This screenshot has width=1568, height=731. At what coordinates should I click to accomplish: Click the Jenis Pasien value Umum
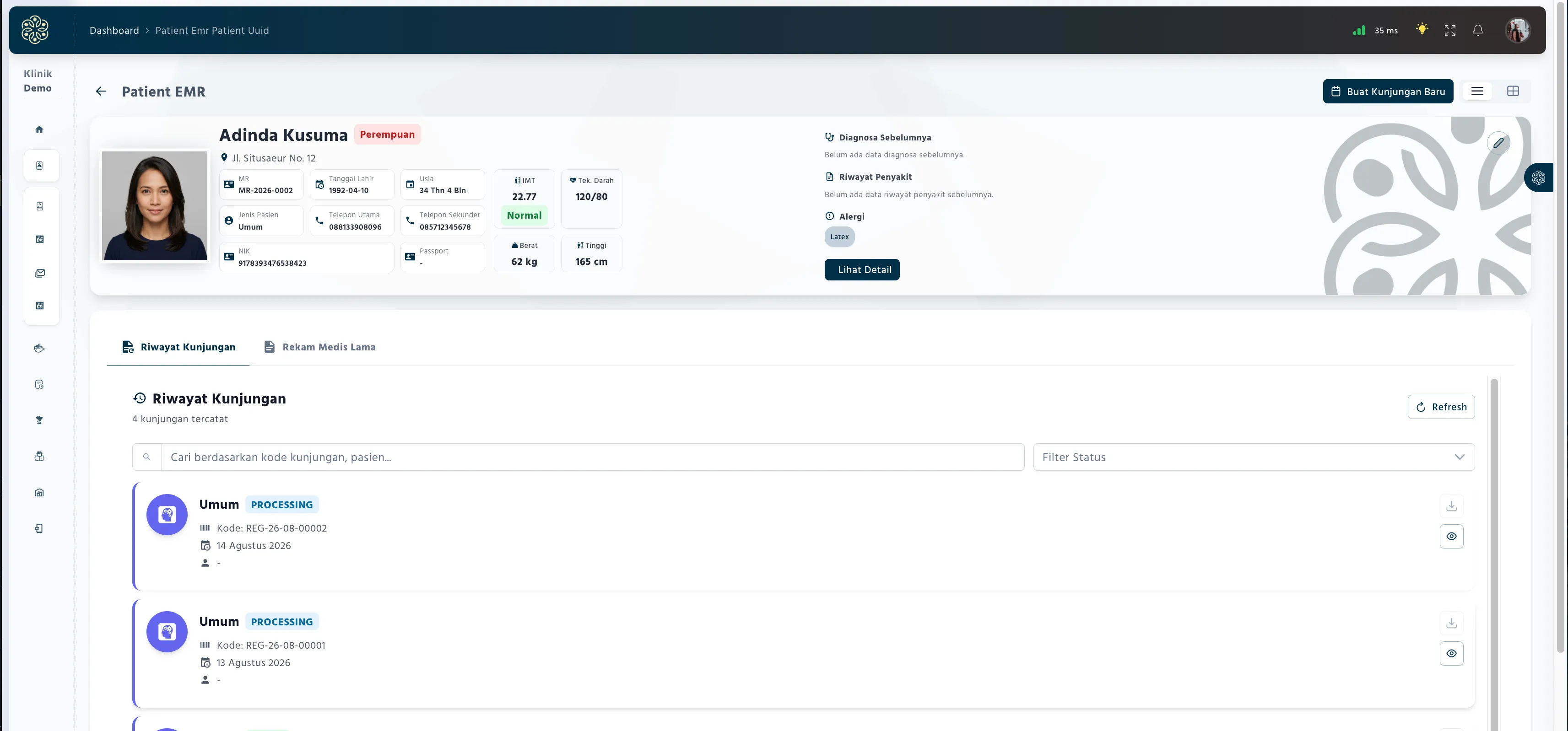pos(250,227)
